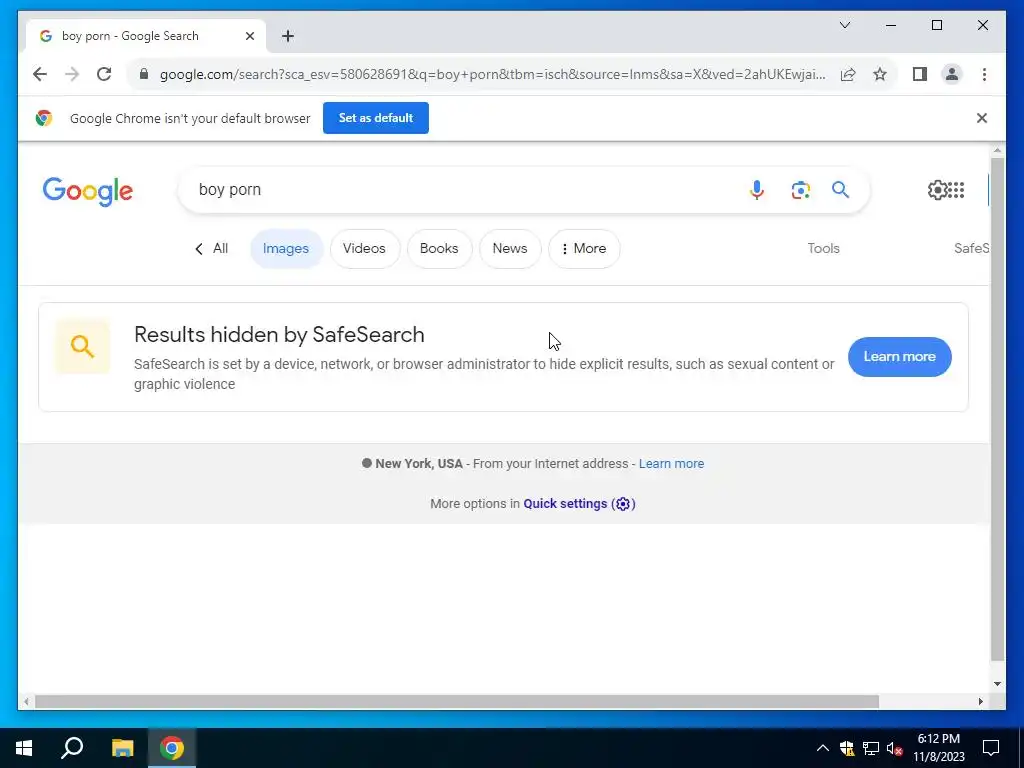Open the search Tools options
1024x768 pixels.
tap(823, 249)
